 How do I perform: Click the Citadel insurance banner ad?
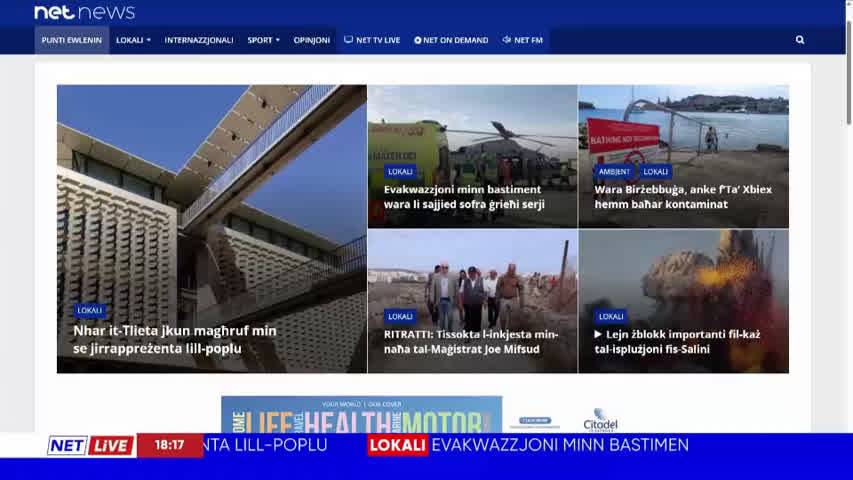pyautogui.click(x=419, y=415)
